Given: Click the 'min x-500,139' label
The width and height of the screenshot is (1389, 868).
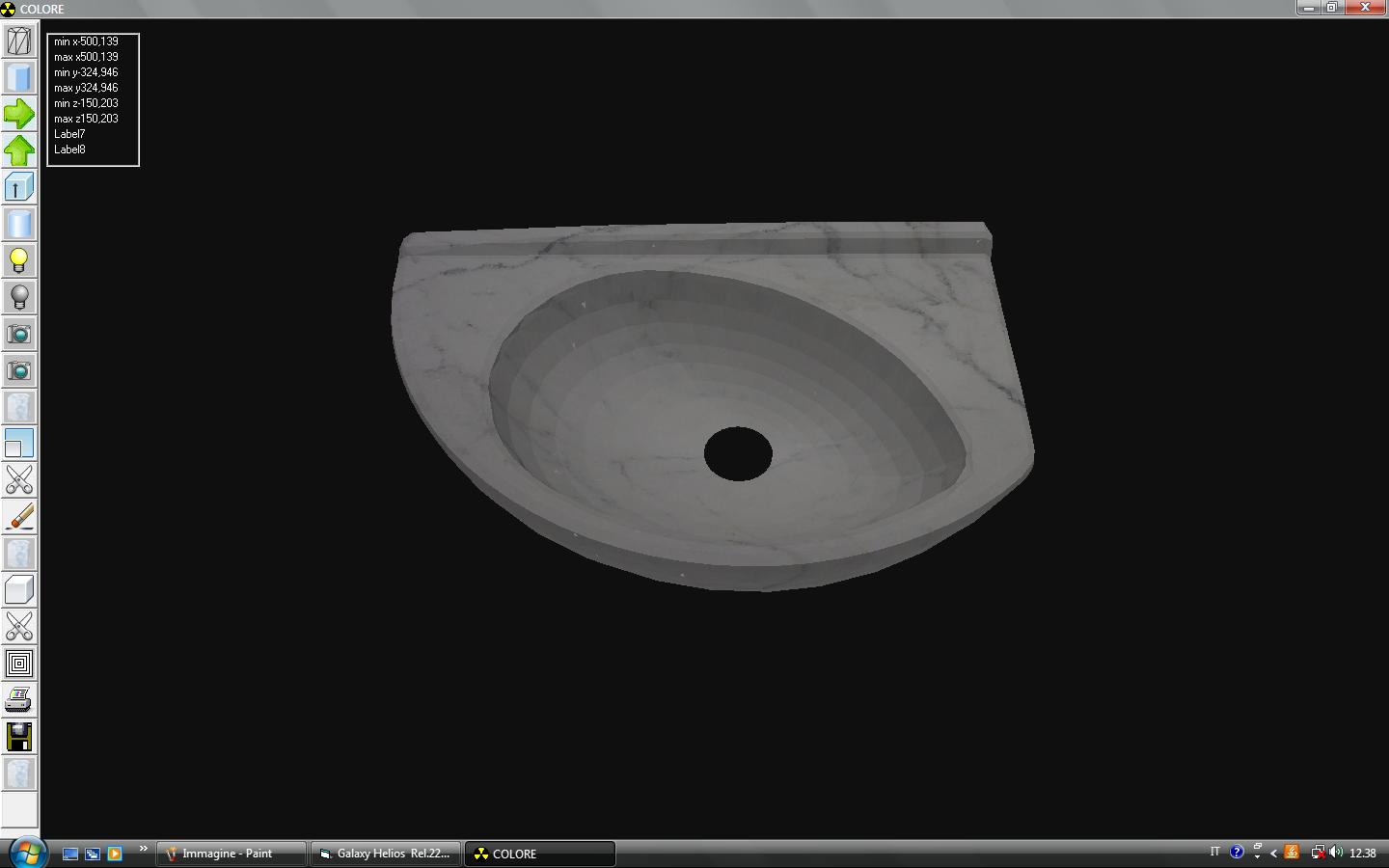Looking at the screenshot, I should coord(86,41).
